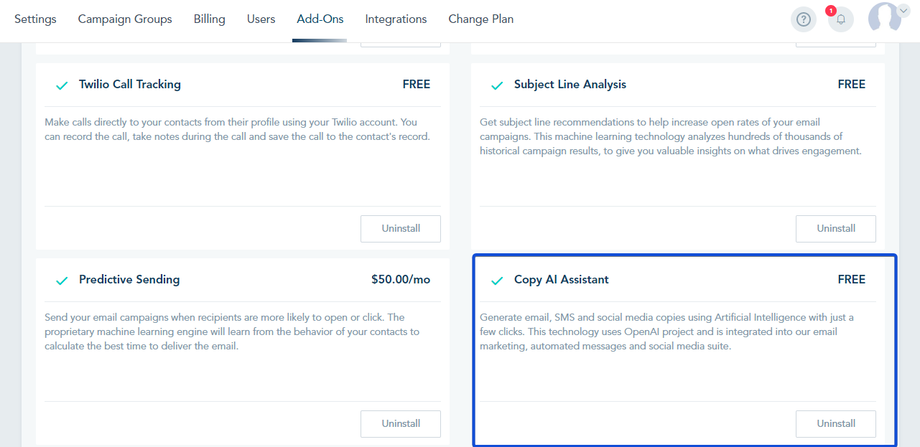Uninstall the Copy AI Assistant add-on
The height and width of the screenshot is (447, 920).
coord(835,423)
